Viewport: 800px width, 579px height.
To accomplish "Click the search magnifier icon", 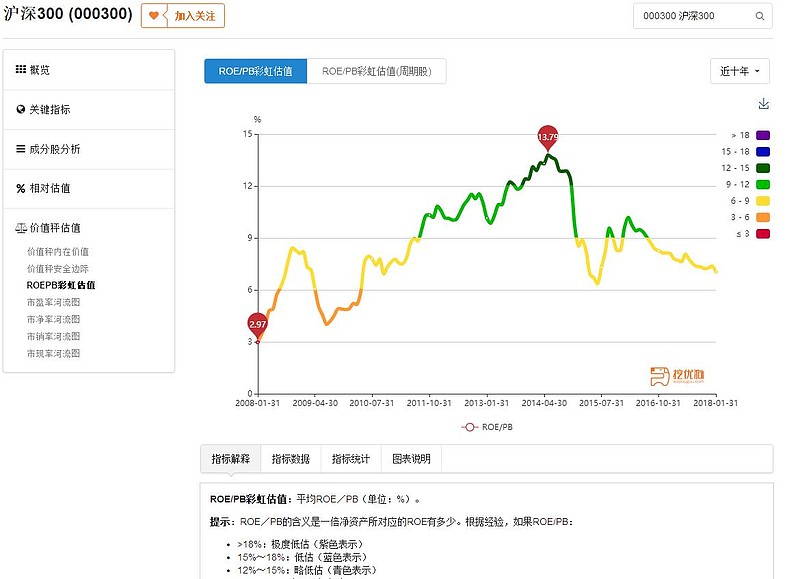I will pyautogui.click(x=760, y=16).
